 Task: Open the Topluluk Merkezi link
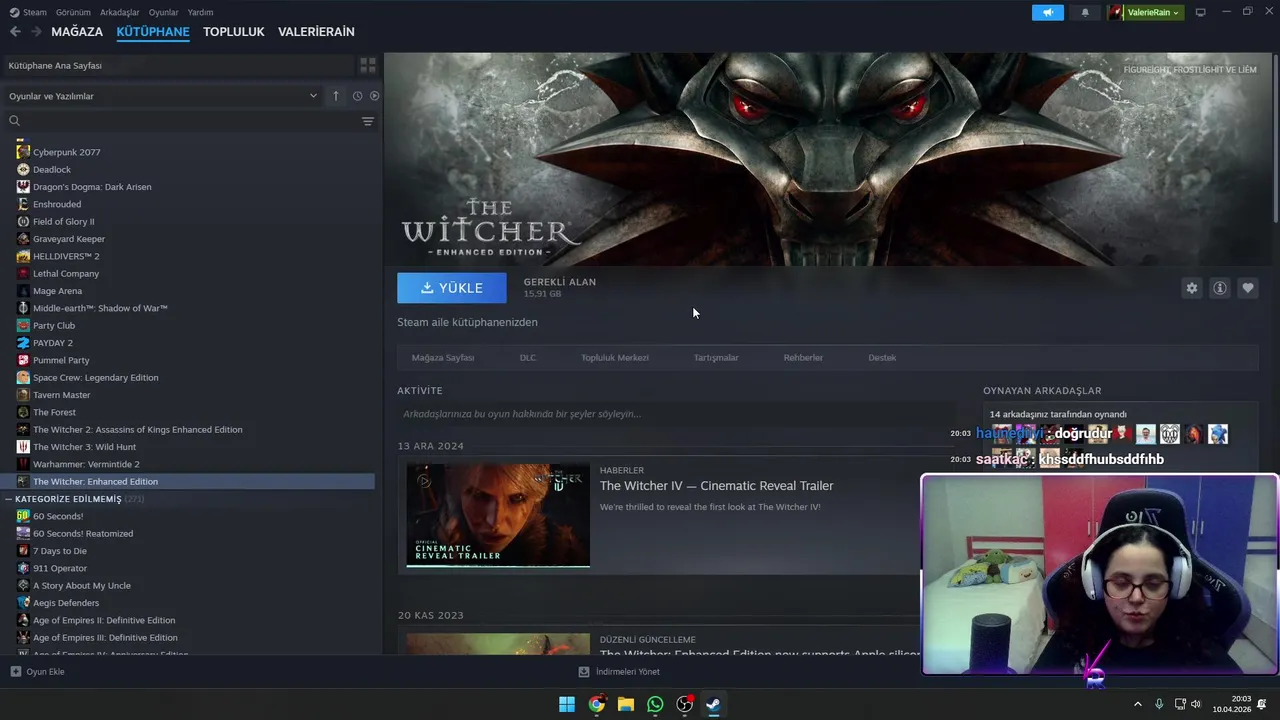click(x=615, y=358)
